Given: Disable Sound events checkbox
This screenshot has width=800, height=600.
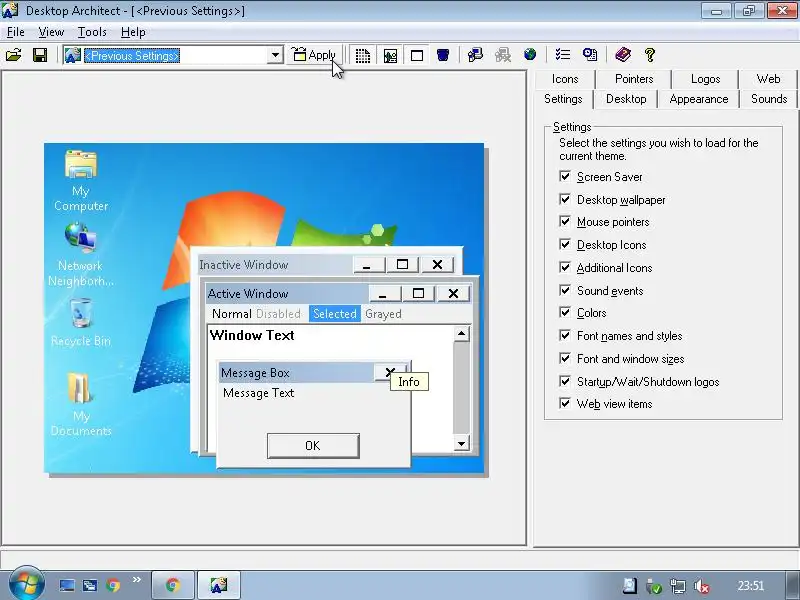Looking at the screenshot, I should [565, 290].
